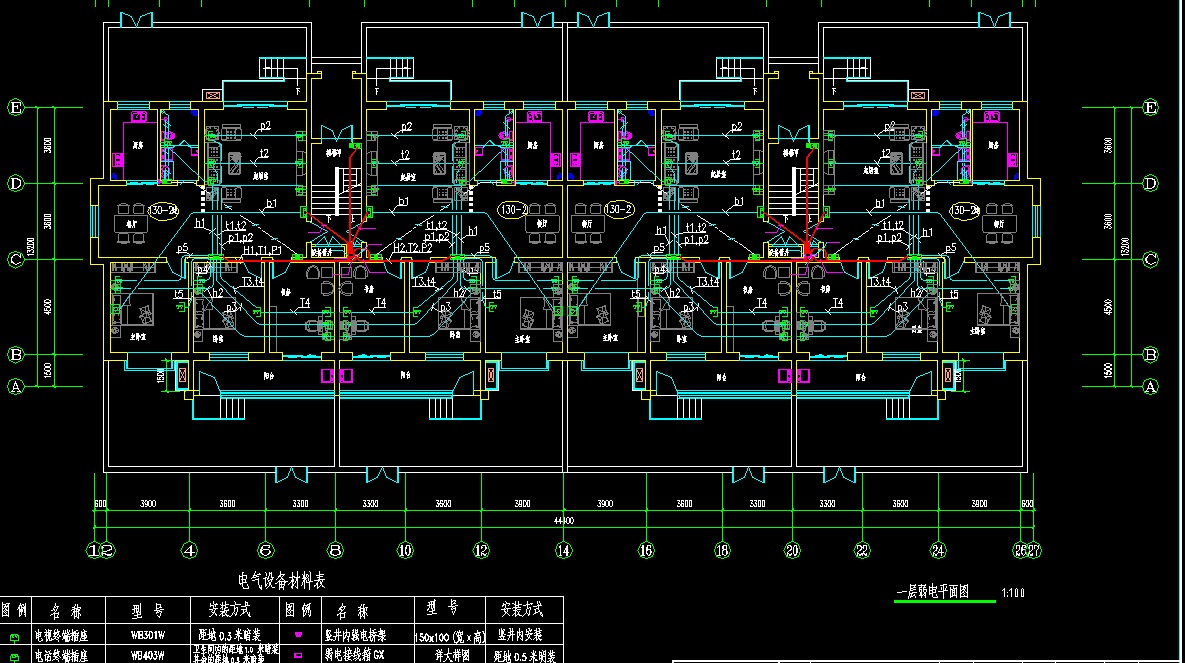Click the magenta cable tray legend symbol

tap(298, 636)
